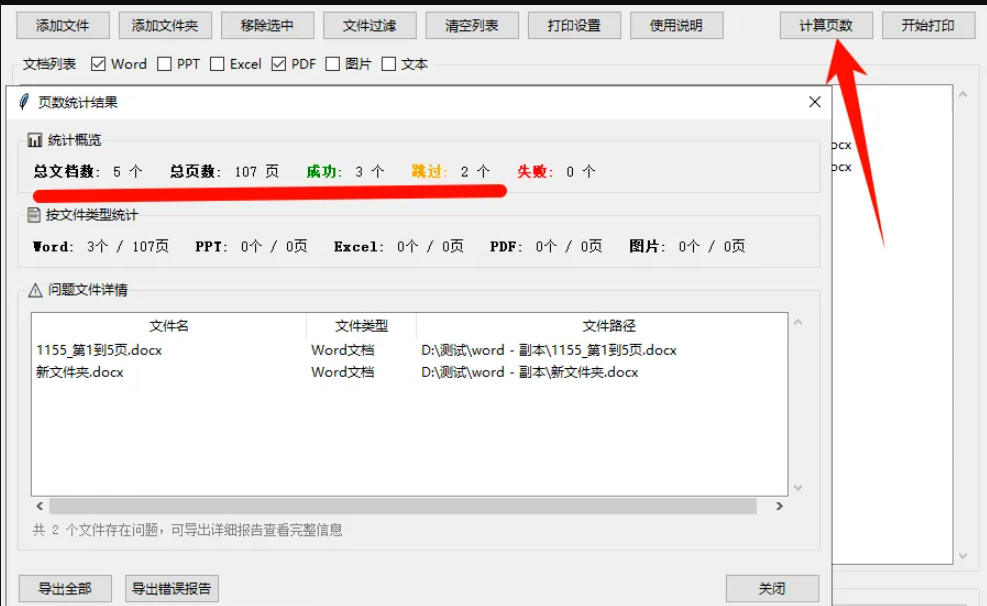
Task: Click the 添加文件 button
Action: click(63, 26)
